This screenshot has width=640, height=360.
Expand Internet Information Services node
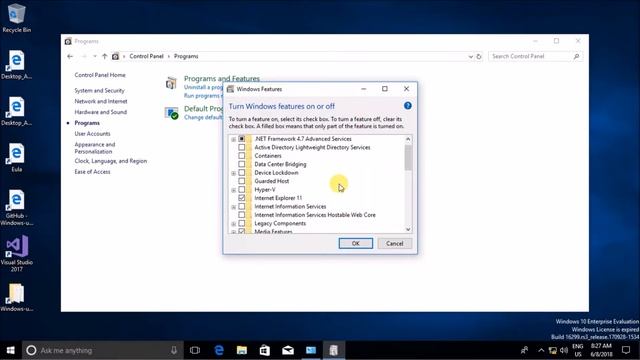(233, 207)
